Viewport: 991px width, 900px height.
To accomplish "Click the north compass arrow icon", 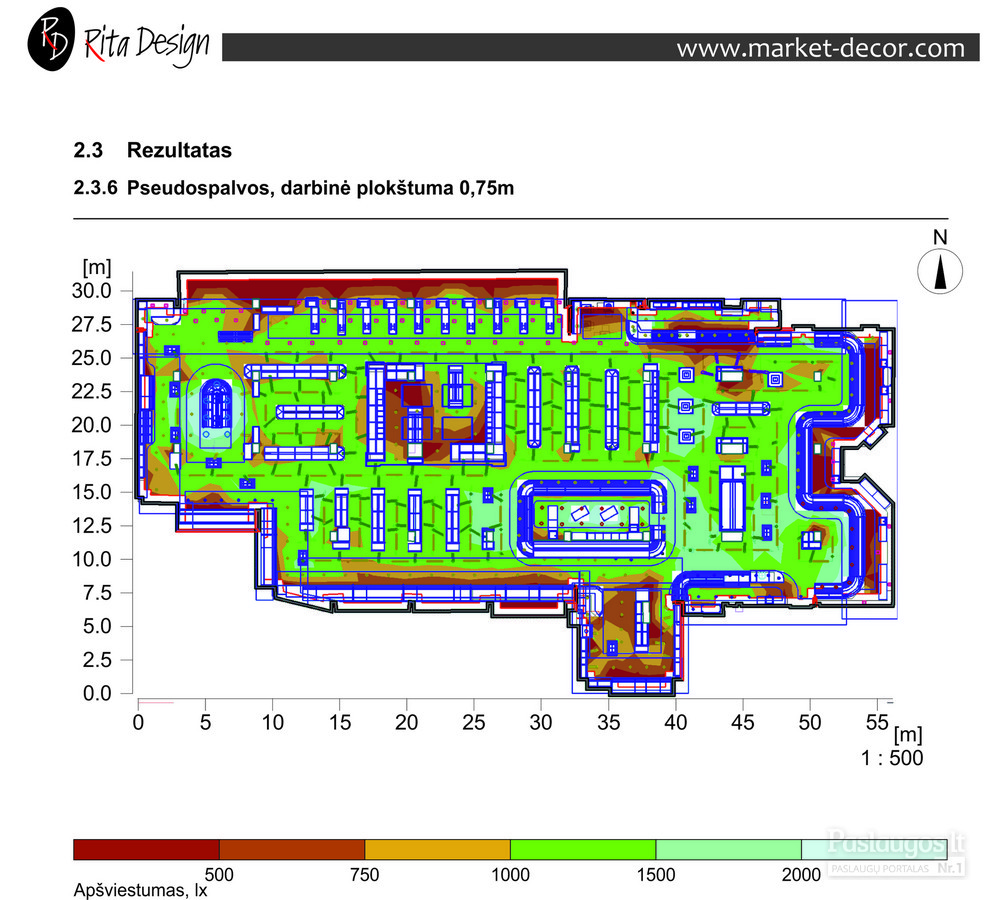I will (940, 271).
